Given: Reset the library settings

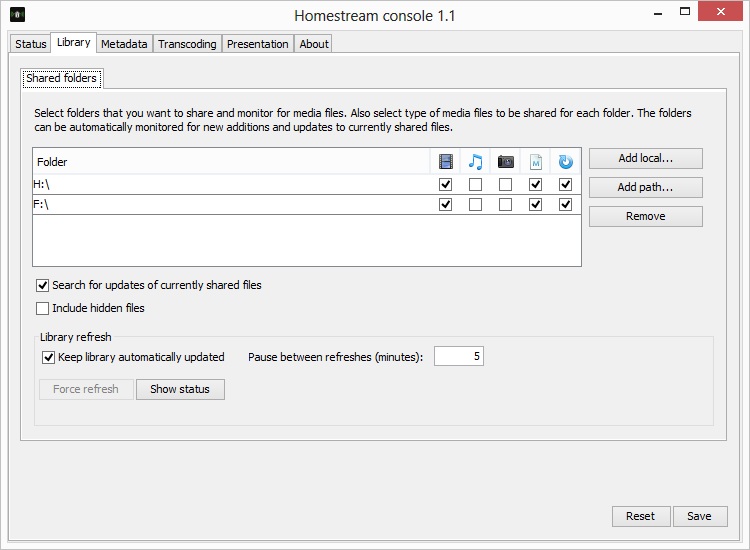Looking at the screenshot, I should pyautogui.click(x=641, y=517).
